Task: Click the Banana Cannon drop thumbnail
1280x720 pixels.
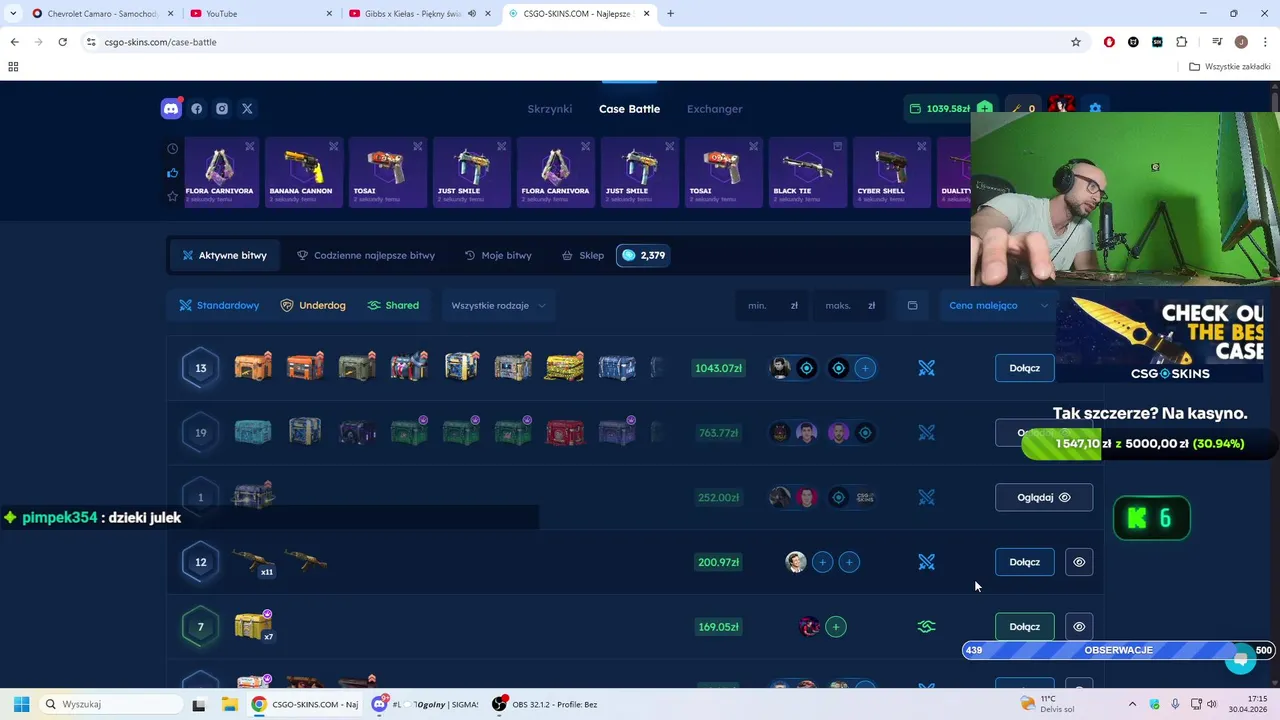Action: (x=302, y=172)
